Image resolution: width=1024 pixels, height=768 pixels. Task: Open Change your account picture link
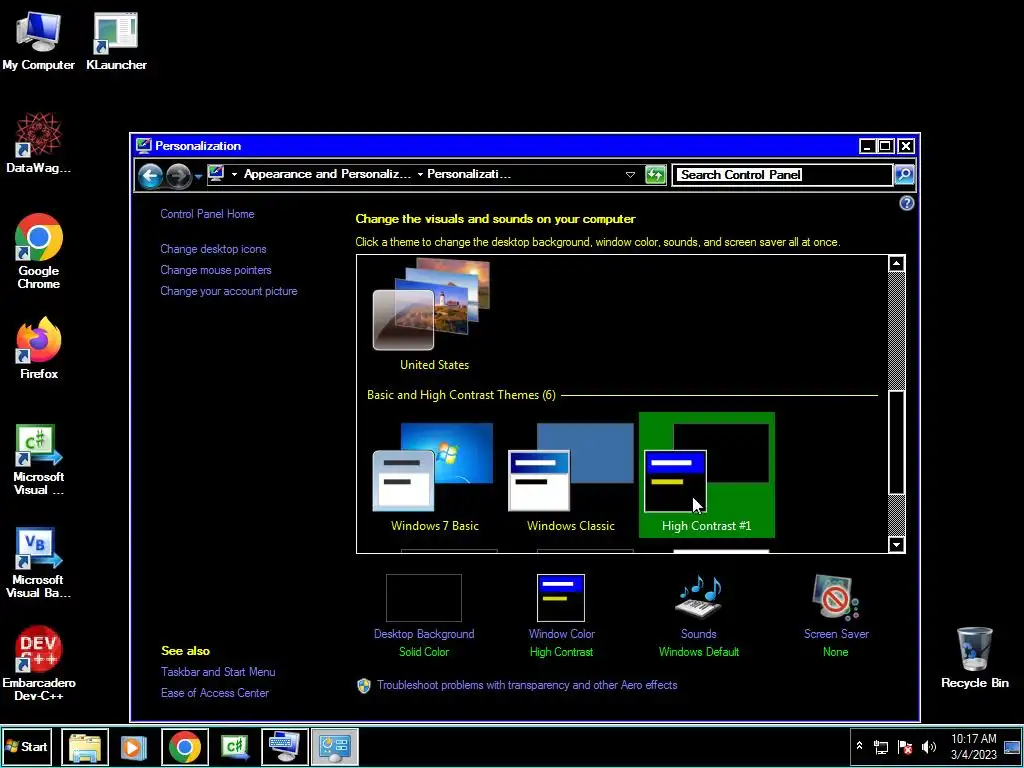(229, 291)
